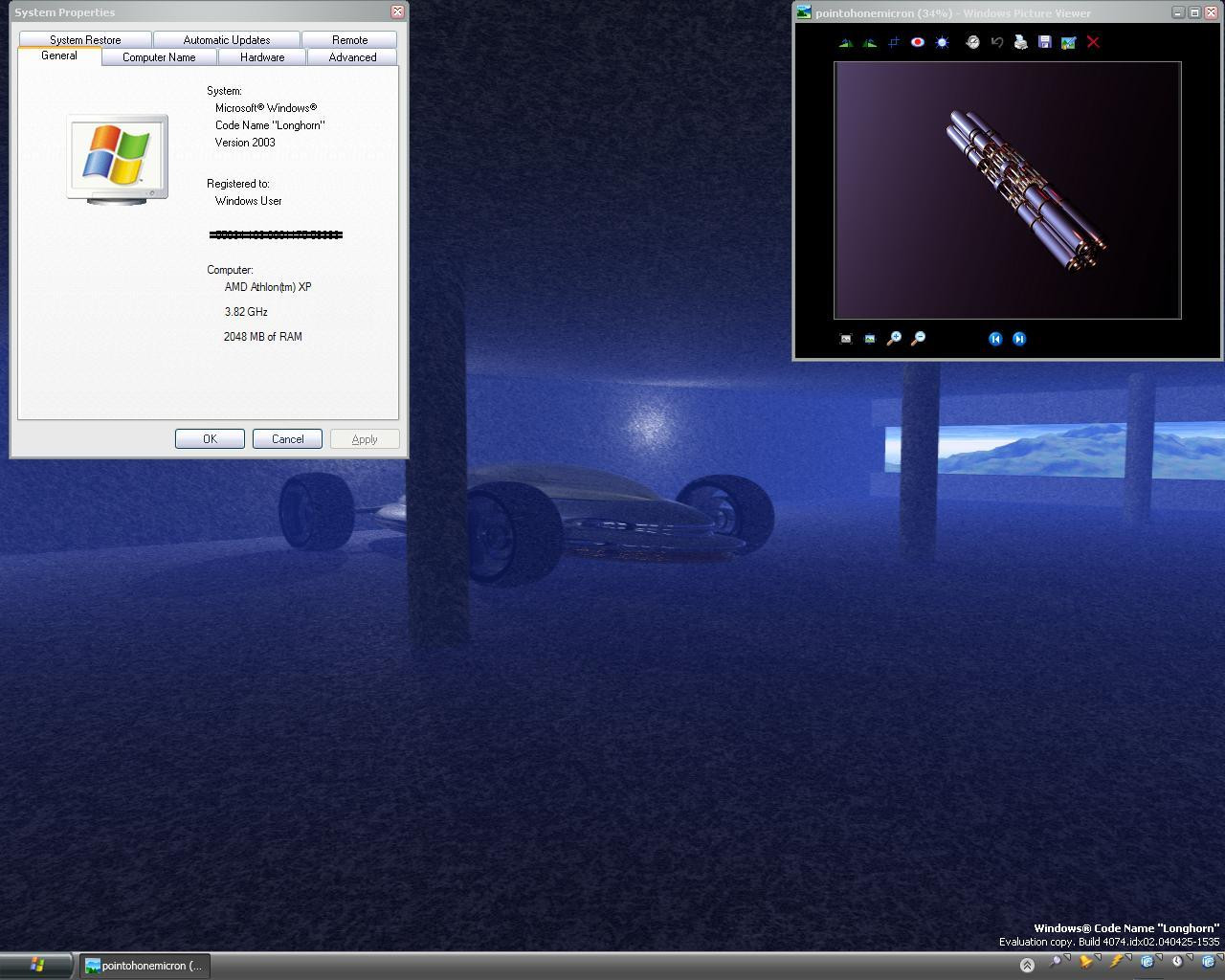Viewport: 1225px width, 980px height.
Task: Expand hidden tray icons with double chevron
Action: pyautogui.click(x=1027, y=965)
